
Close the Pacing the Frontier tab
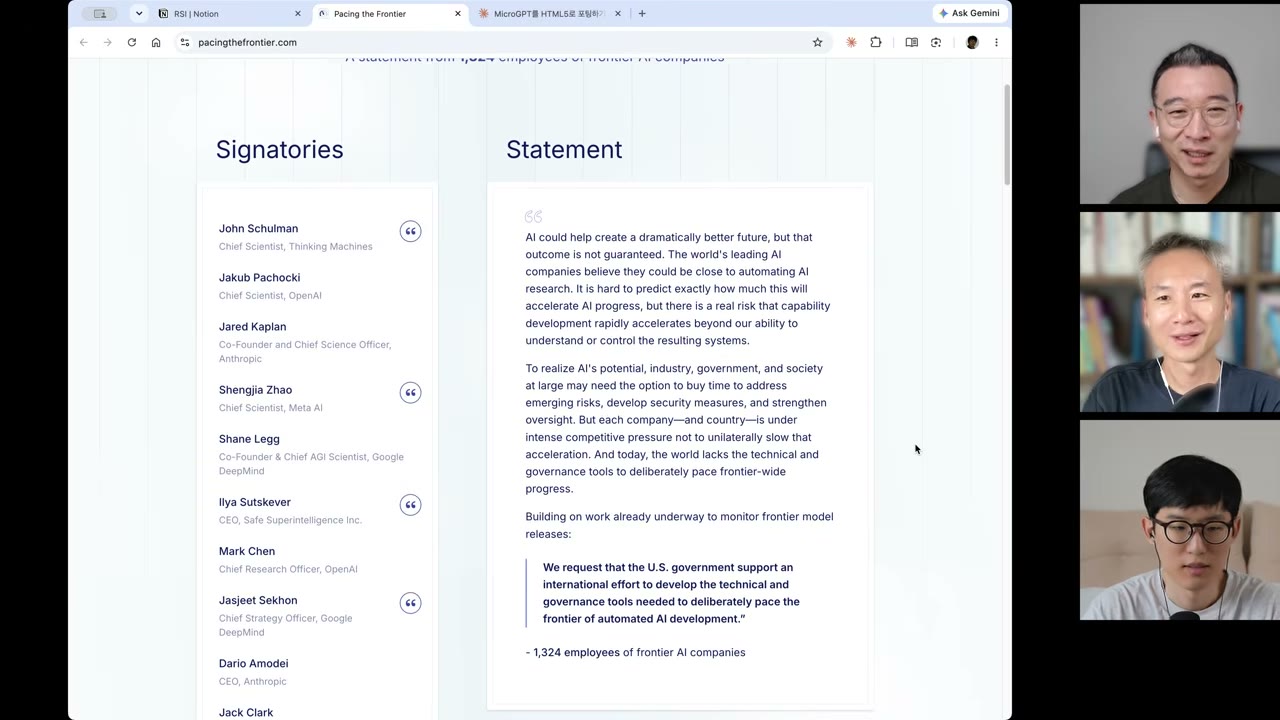(x=458, y=13)
